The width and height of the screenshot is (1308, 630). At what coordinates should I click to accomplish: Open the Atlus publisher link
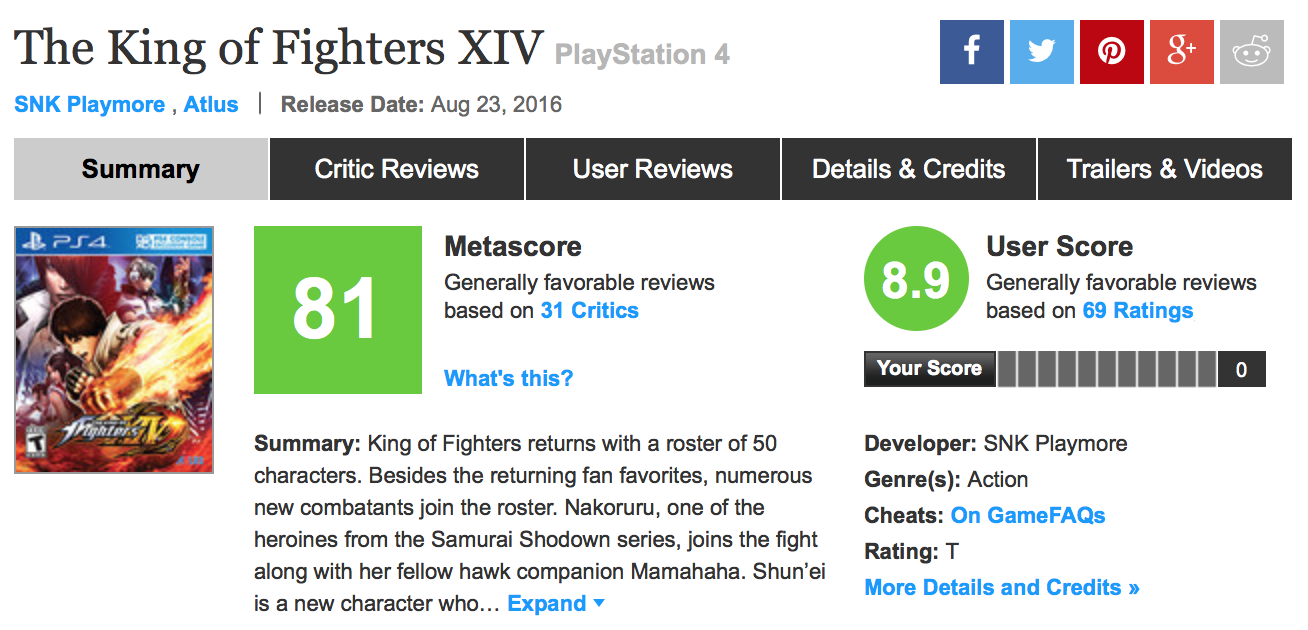(x=211, y=104)
